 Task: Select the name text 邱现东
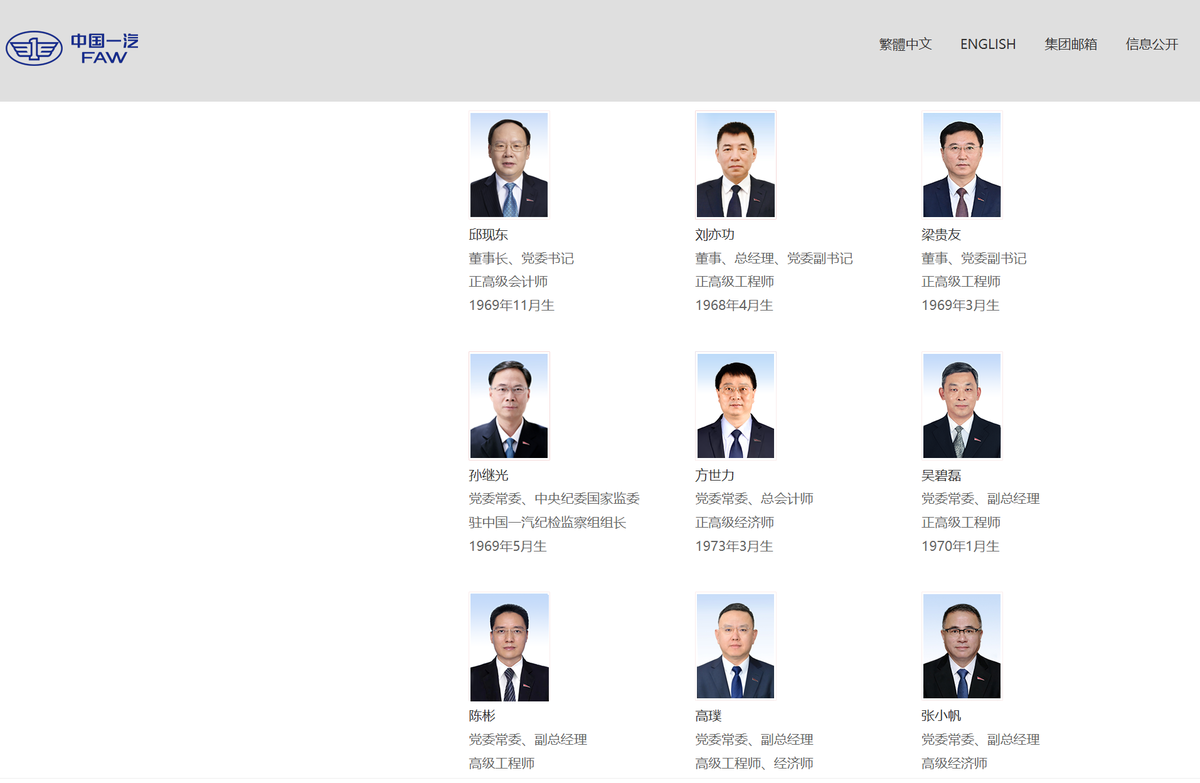click(489, 235)
